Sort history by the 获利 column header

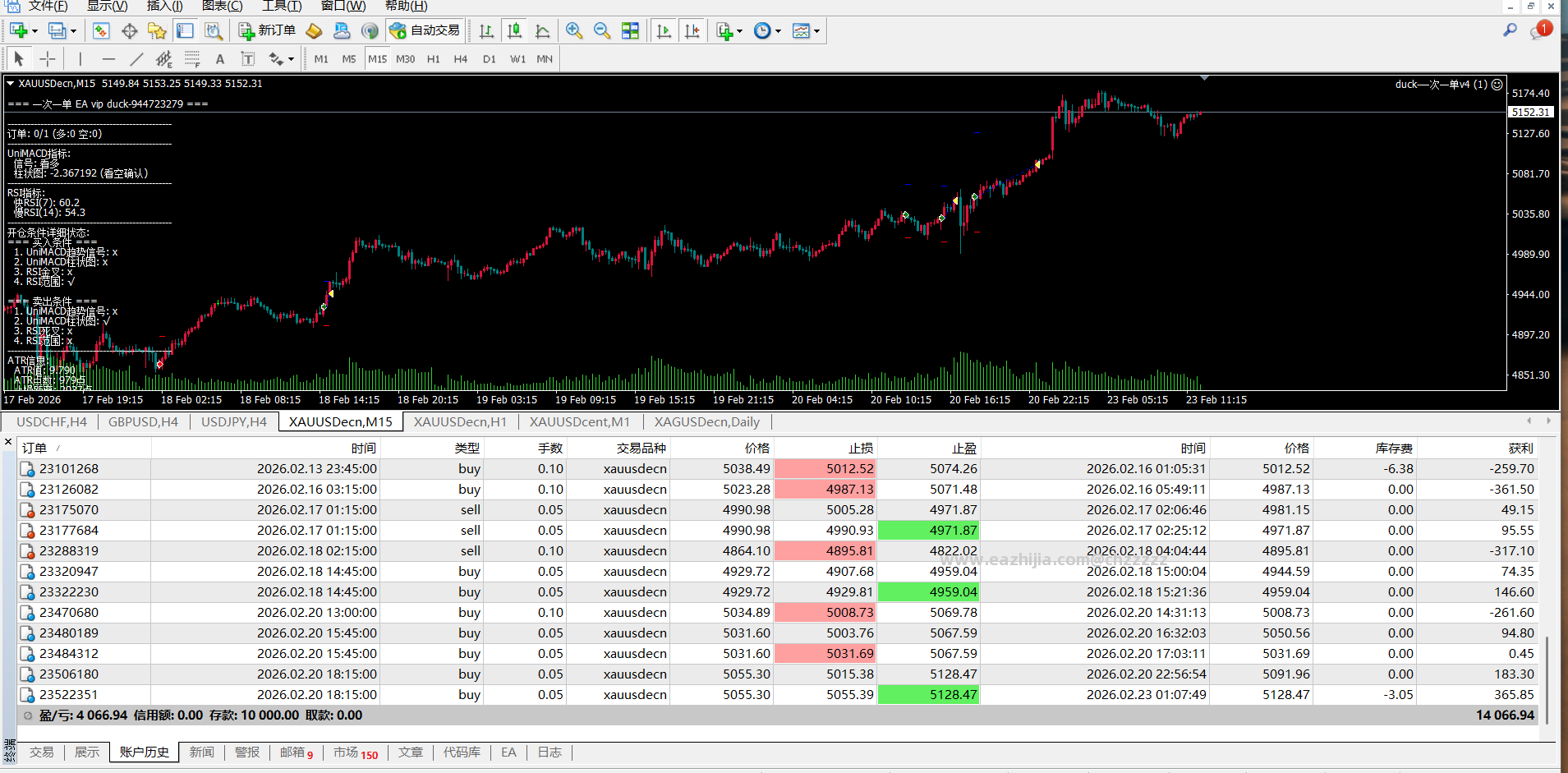[x=1520, y=449]
